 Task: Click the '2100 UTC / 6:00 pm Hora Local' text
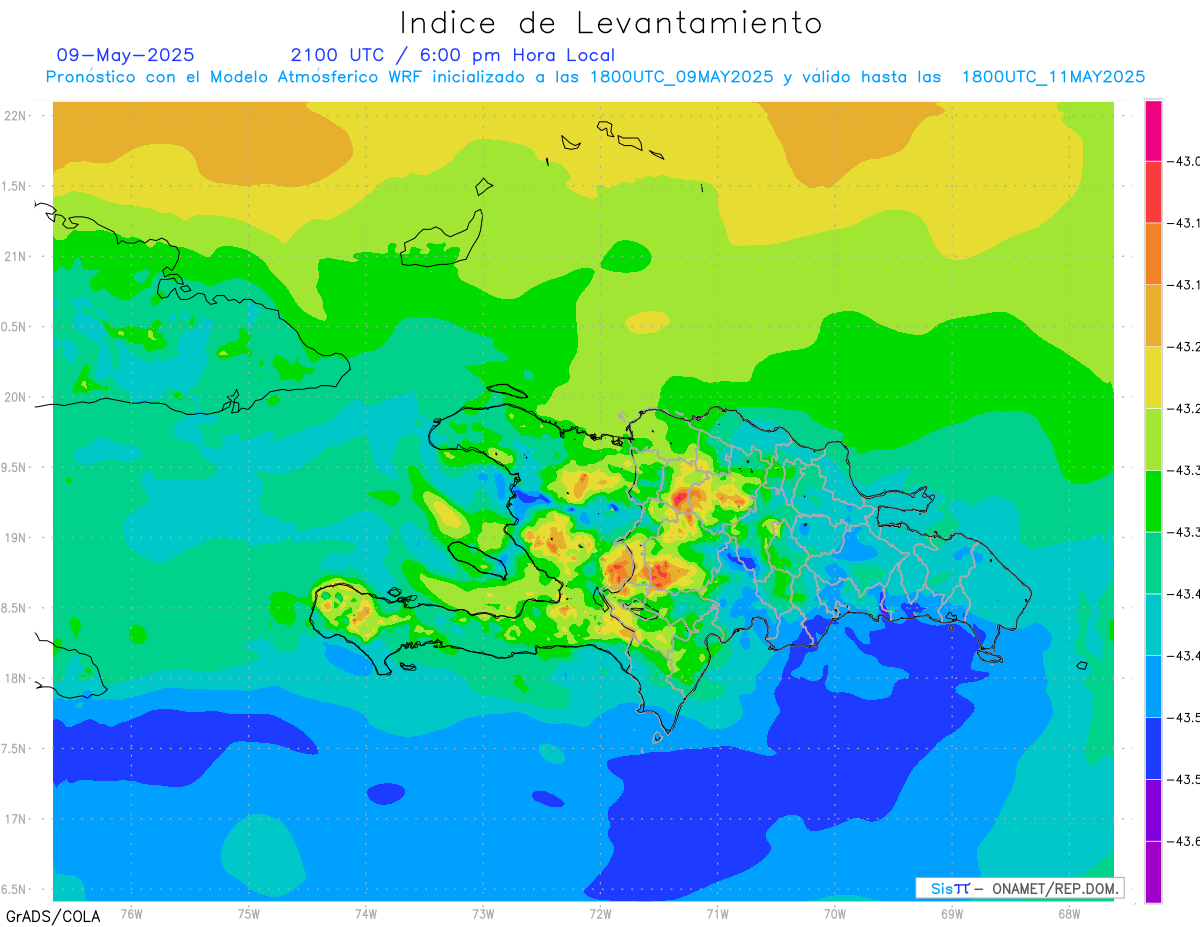453,55
